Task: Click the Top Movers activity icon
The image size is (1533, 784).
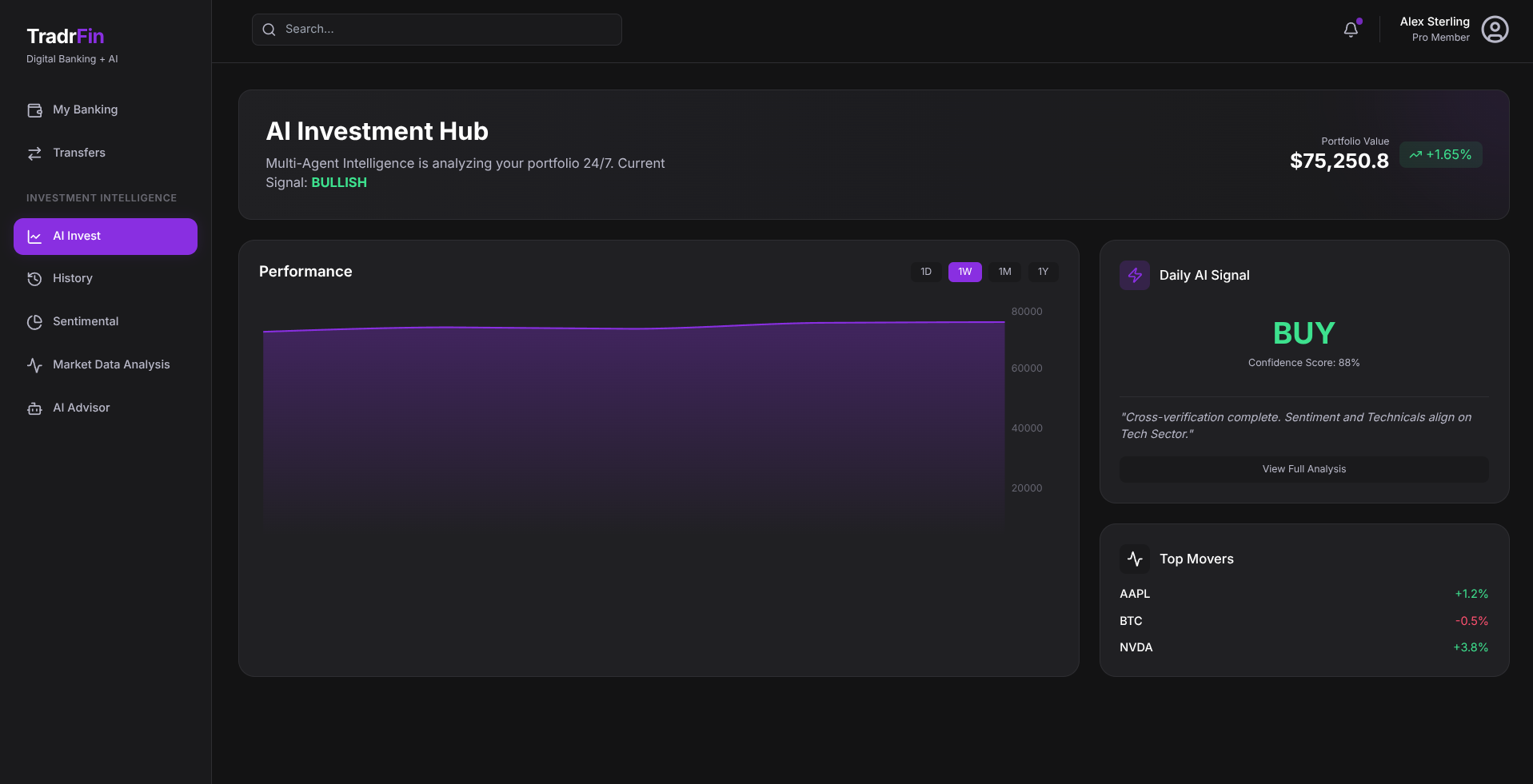Action: coord(1135,559)
